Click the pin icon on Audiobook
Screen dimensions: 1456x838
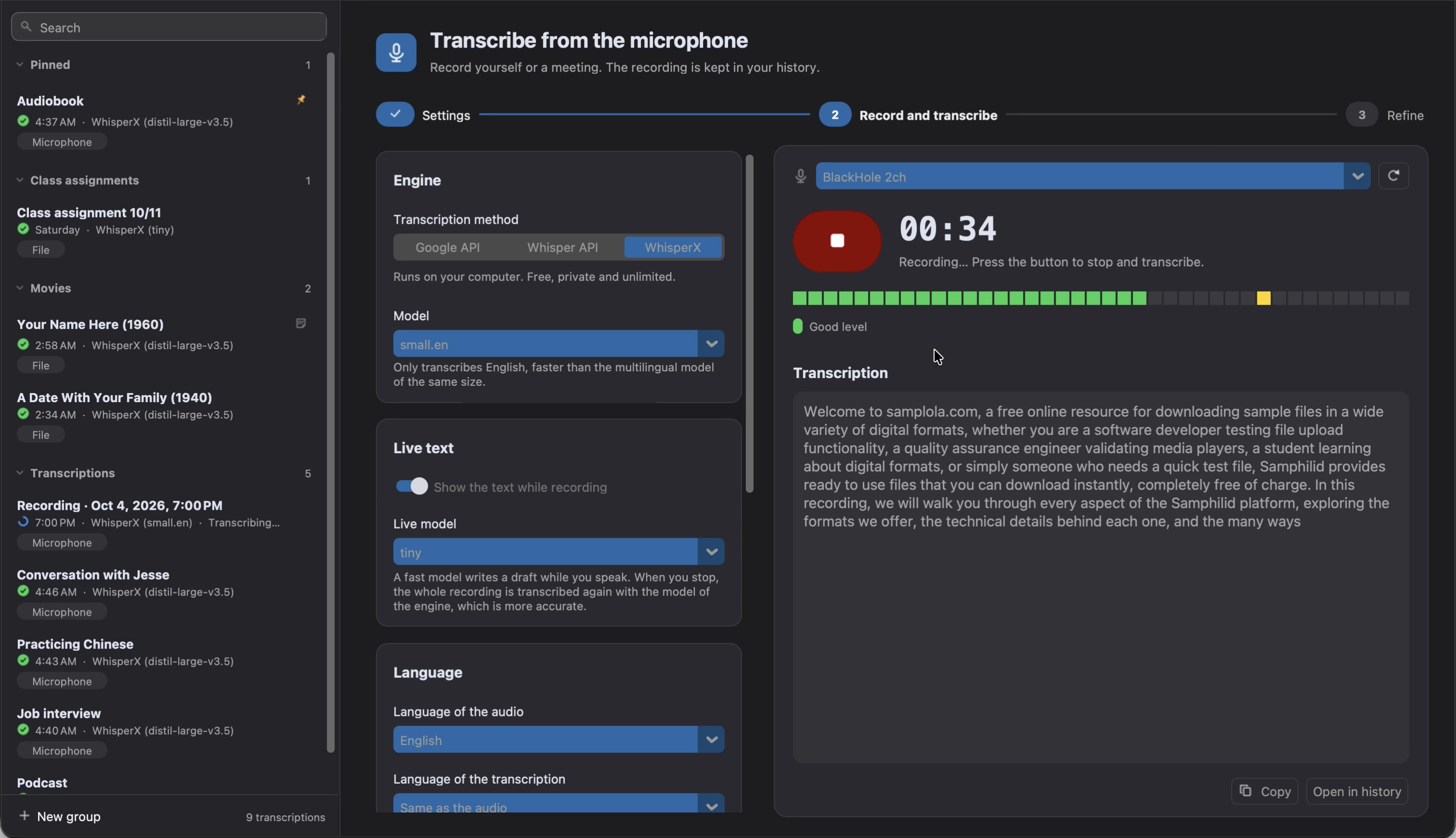pyautogui.click(x=301, y=100)
